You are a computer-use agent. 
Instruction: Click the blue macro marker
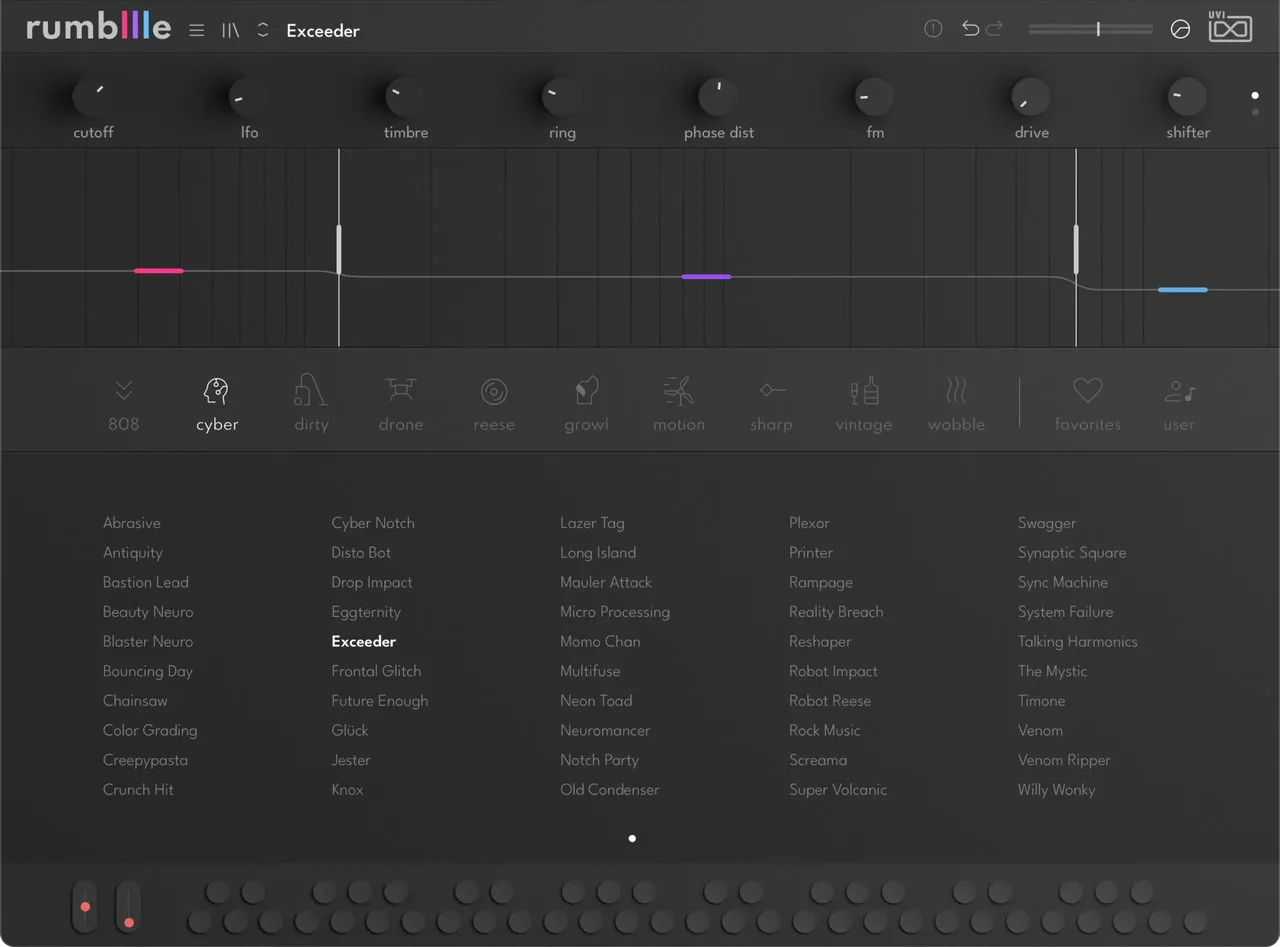coord(1182,289)
